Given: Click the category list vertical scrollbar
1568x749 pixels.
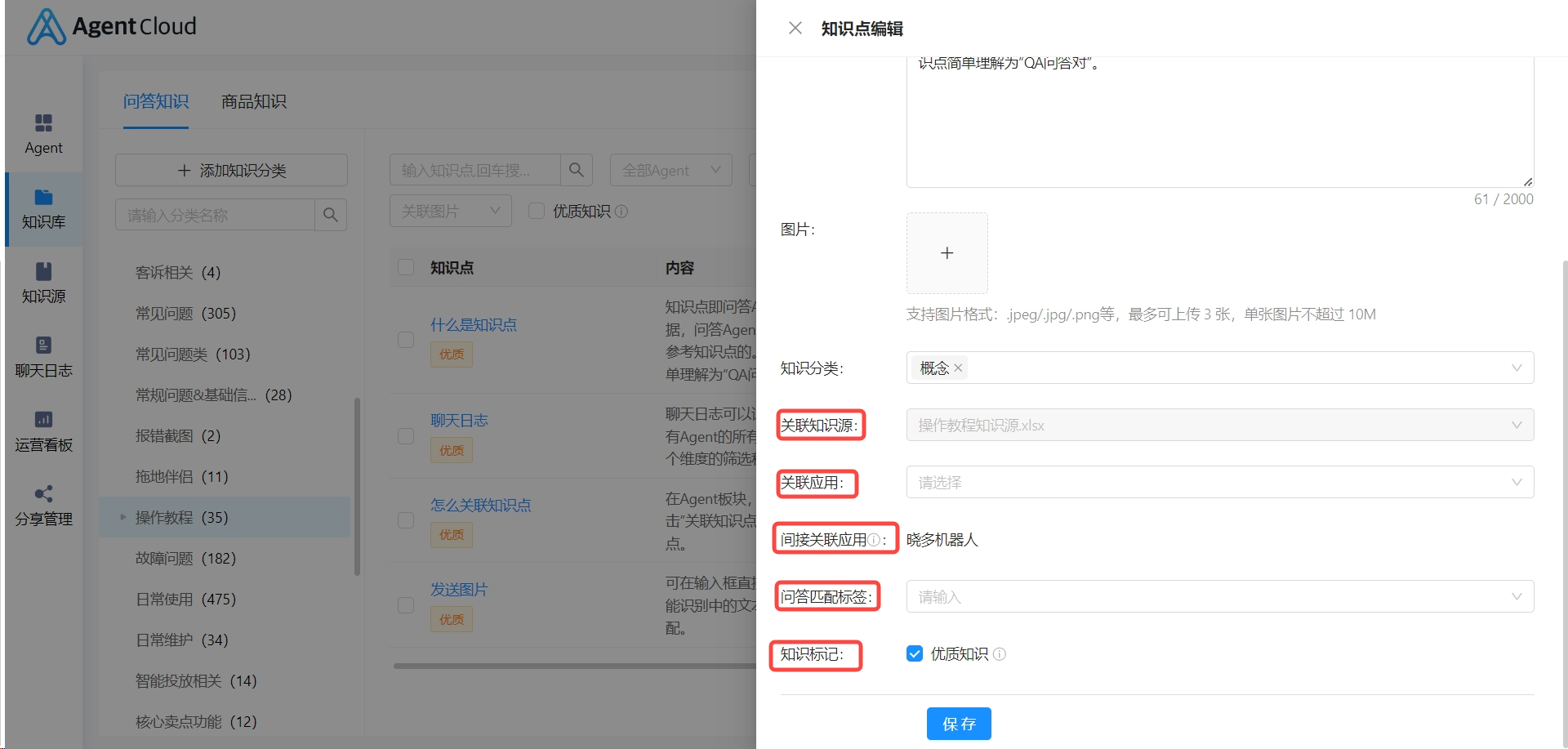Looking at the screenshot, I should tap(357, 487).
